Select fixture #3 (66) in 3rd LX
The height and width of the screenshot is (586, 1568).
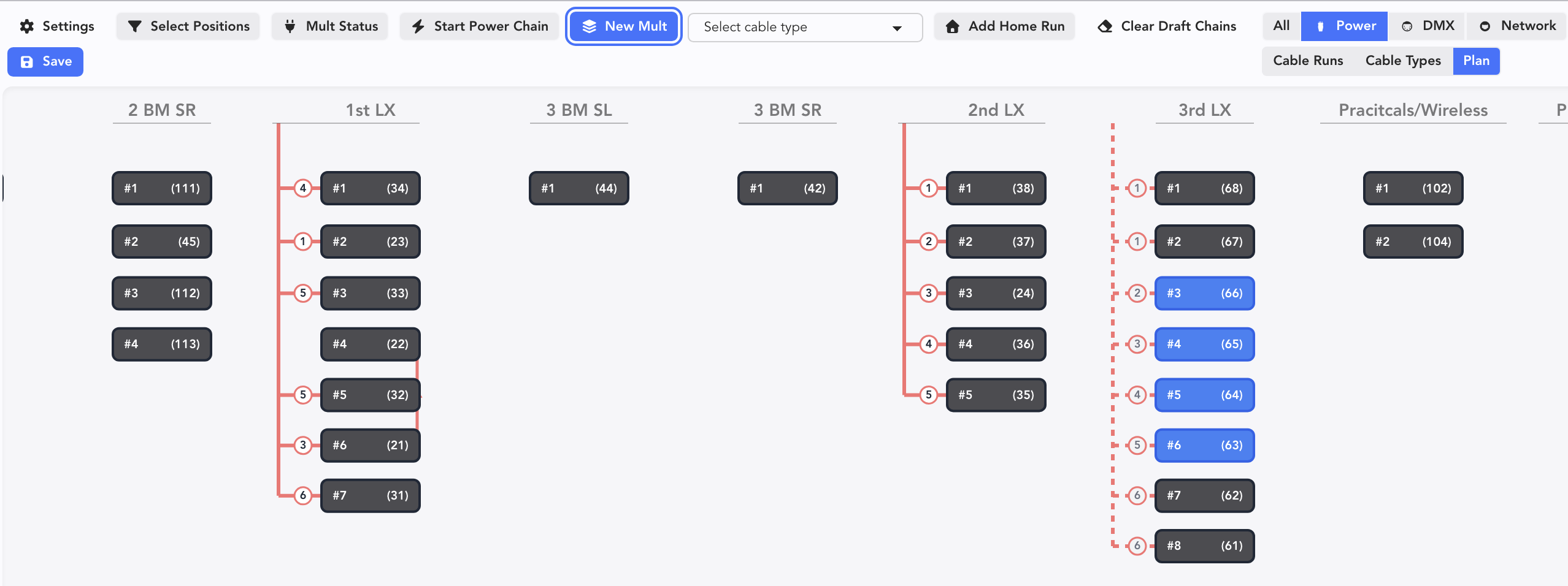(1204, 293)
